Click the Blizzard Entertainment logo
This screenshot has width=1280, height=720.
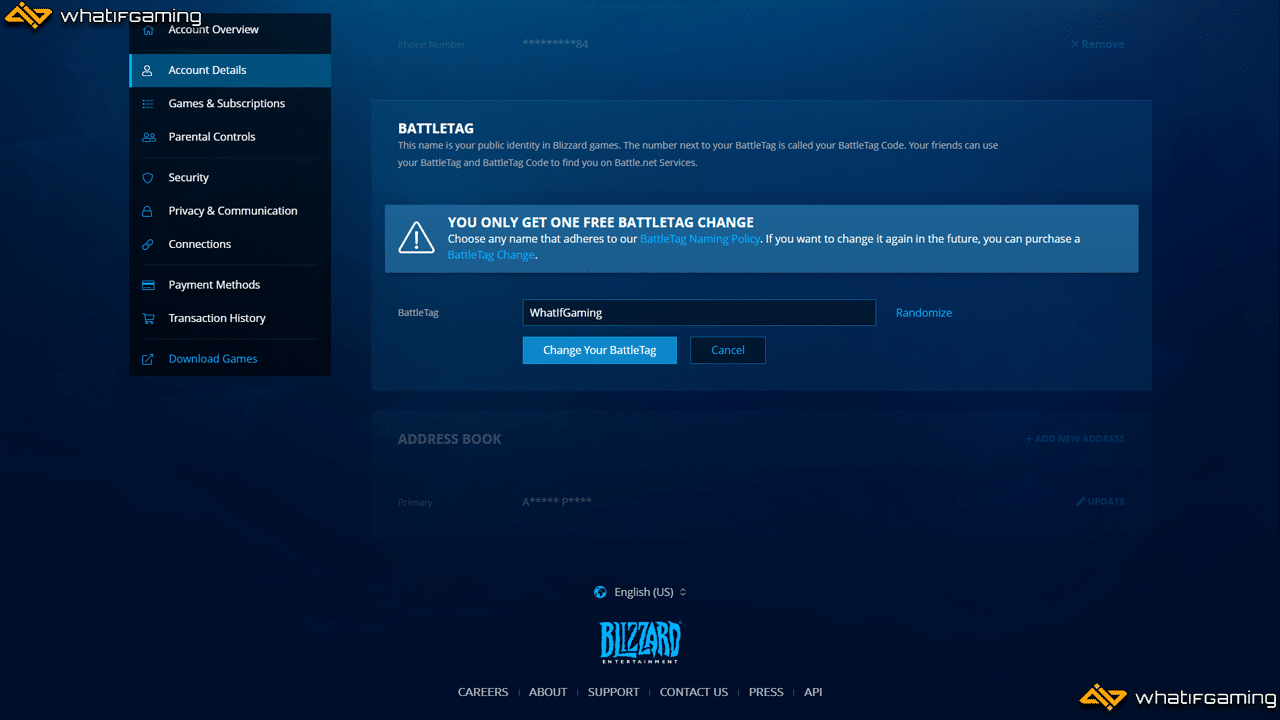640,642
